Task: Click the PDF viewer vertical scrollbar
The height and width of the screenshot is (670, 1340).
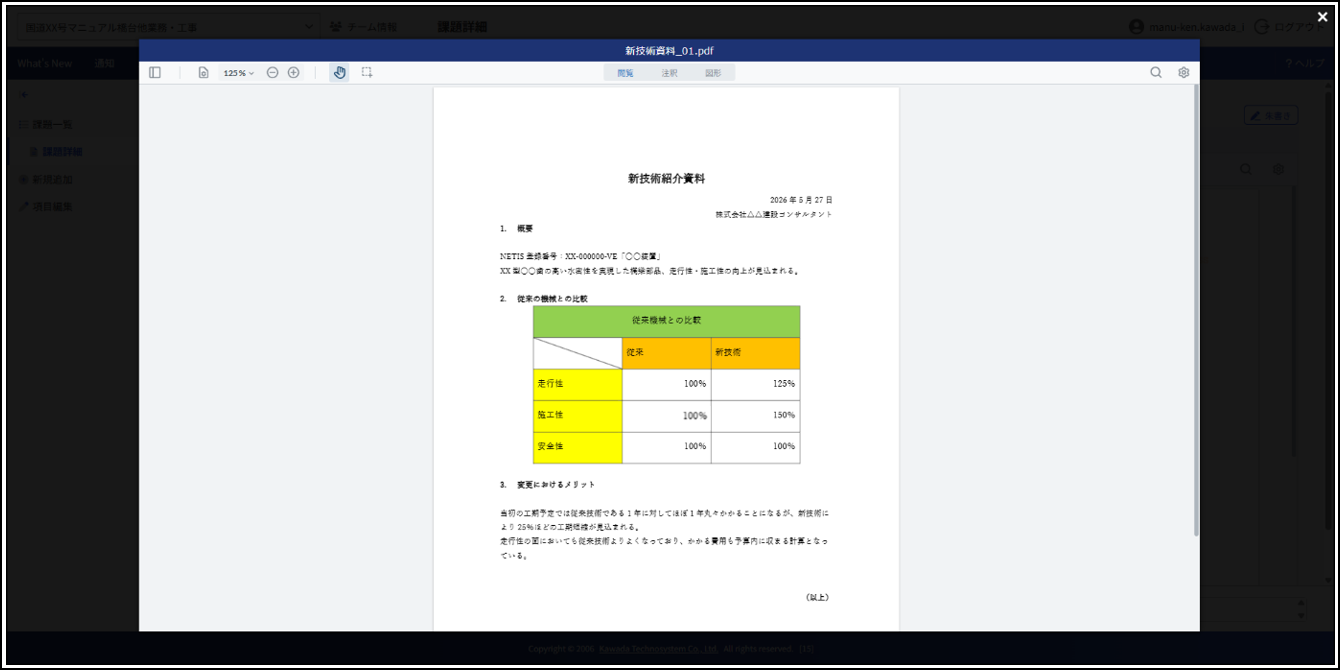Action: (x=1196, y=310)
